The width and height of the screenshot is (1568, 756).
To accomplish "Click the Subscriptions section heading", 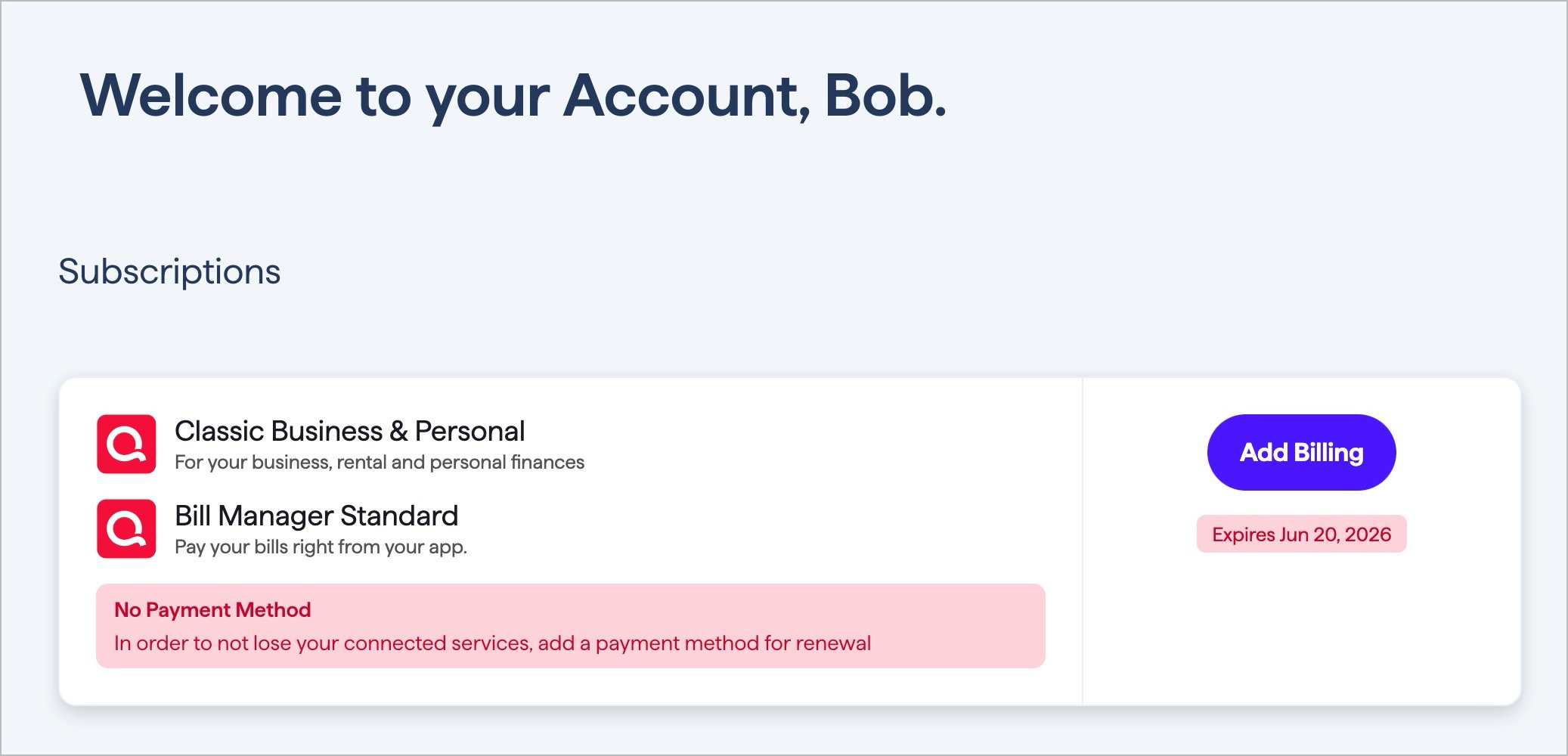I will click(x=169, y=271).
